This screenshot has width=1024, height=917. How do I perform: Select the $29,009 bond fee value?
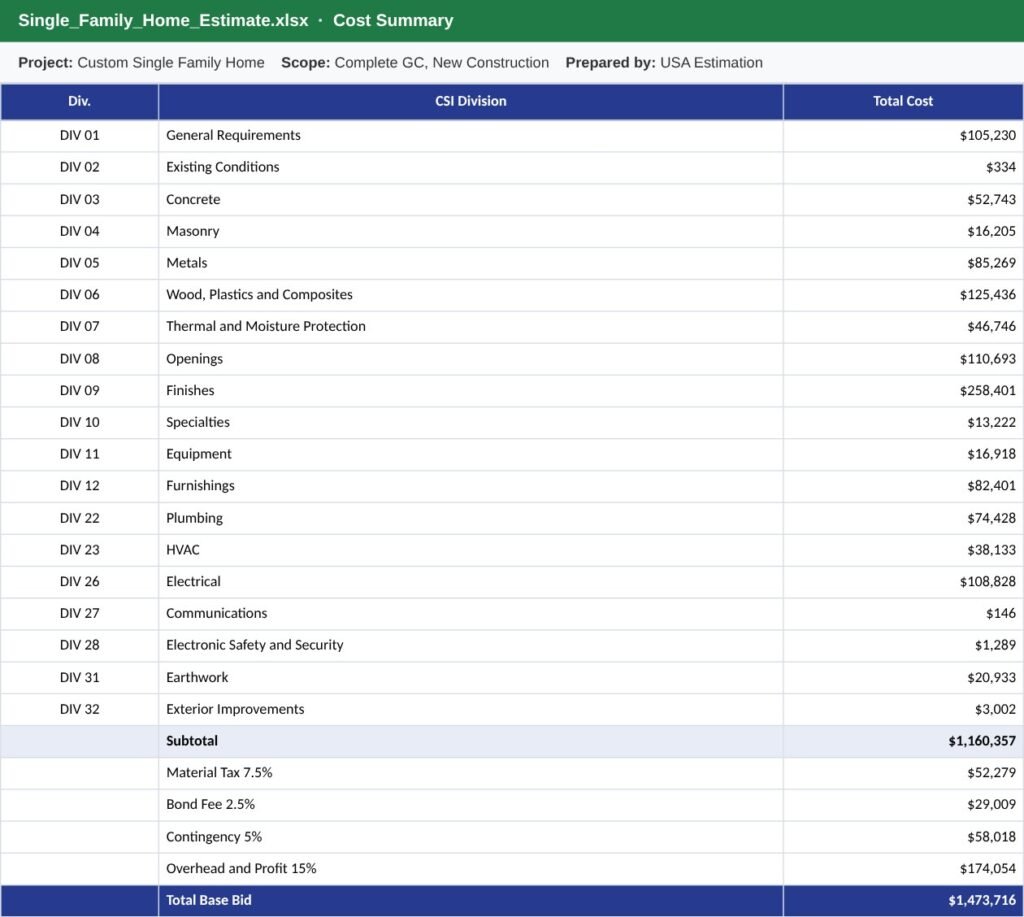(903, 805)
